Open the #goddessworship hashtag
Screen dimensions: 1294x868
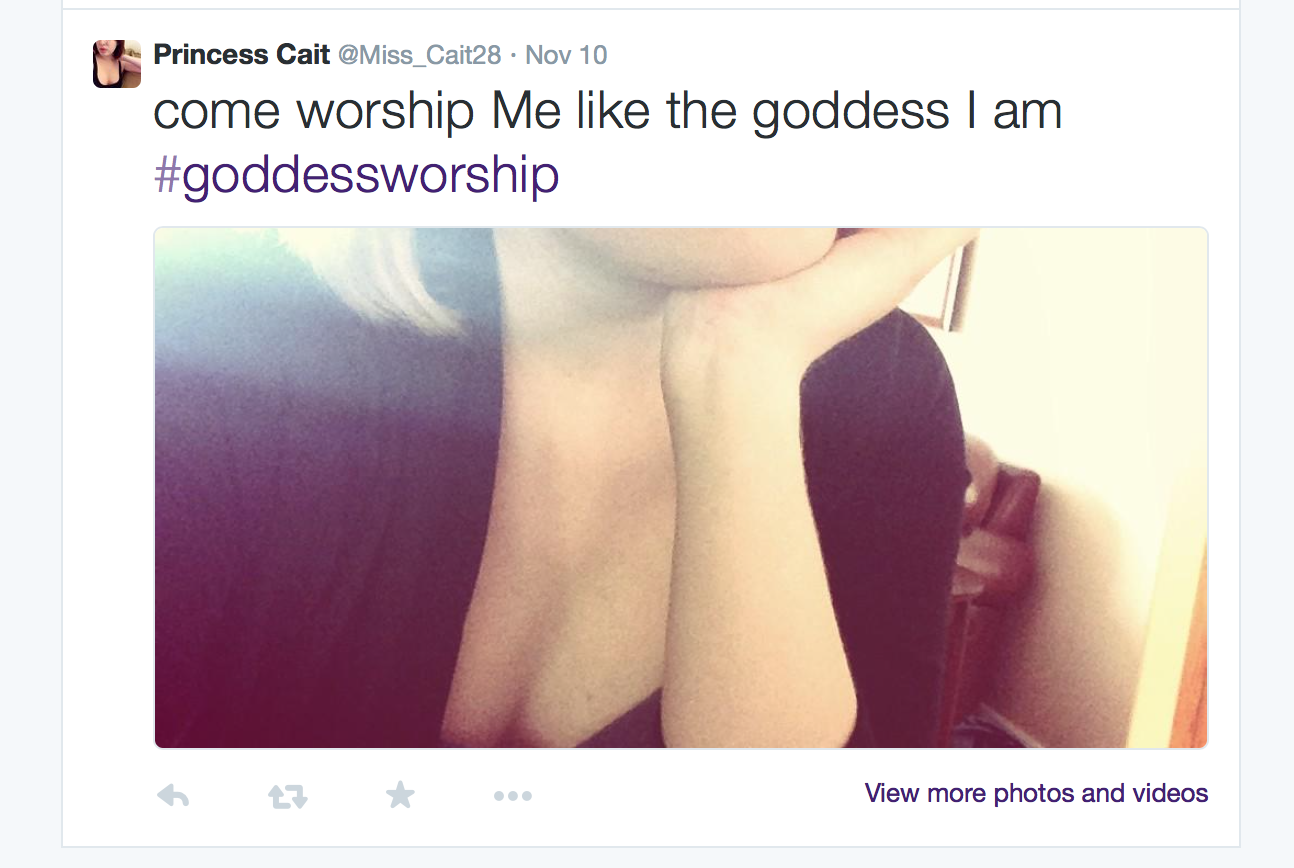pos(356,176)
